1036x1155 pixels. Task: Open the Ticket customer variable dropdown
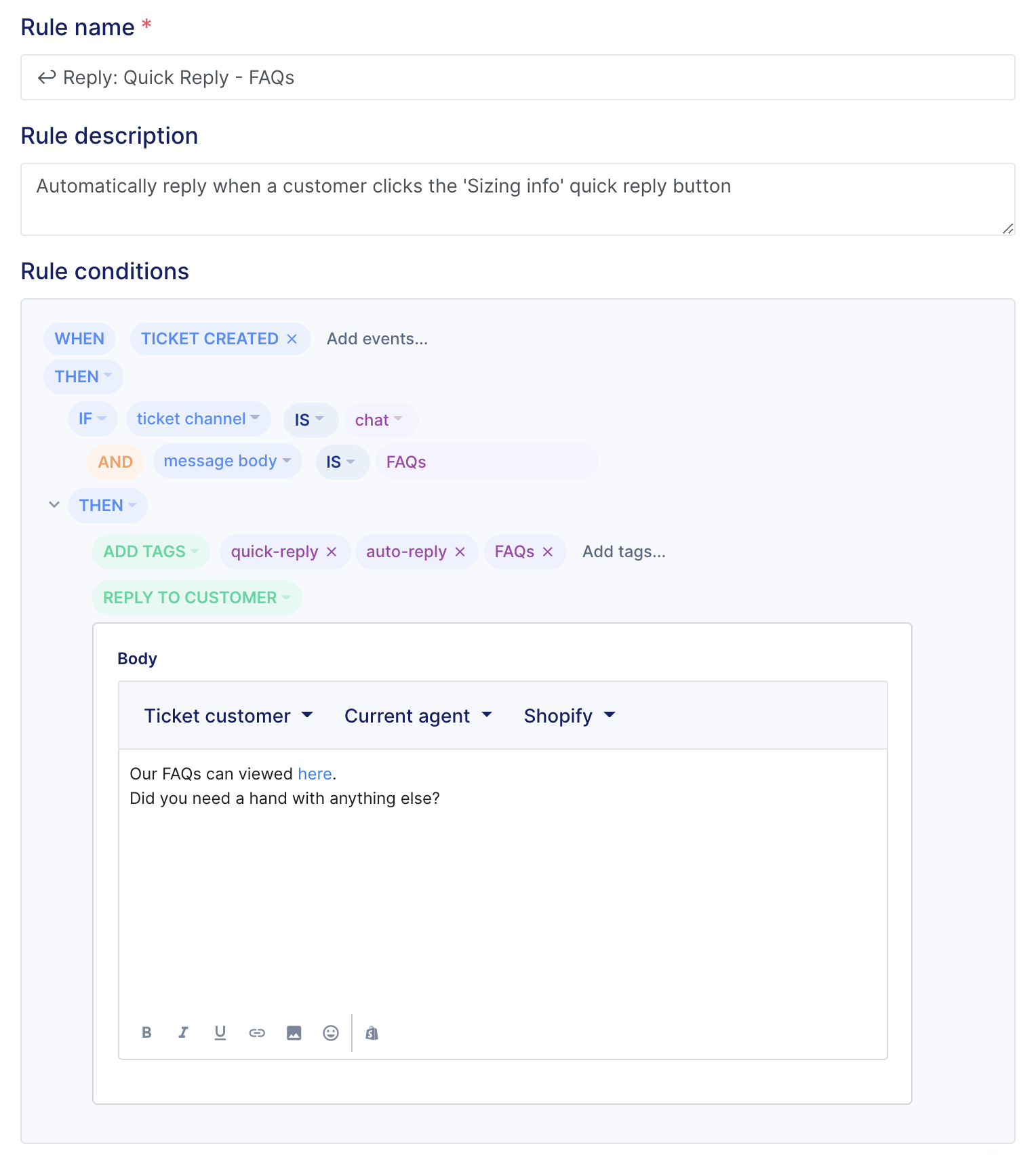coord(228,716)
